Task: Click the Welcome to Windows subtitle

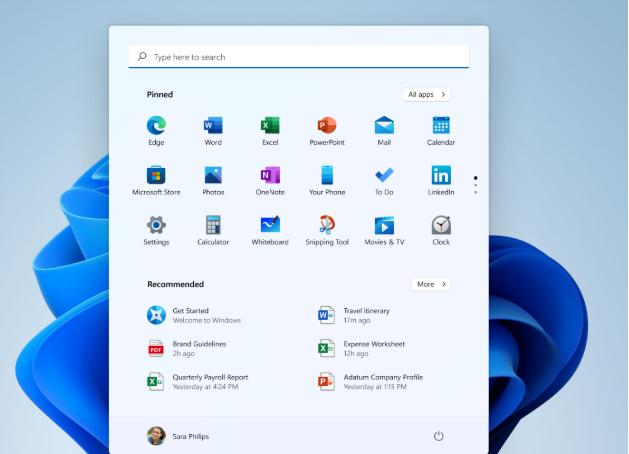Action: (207, 320)
